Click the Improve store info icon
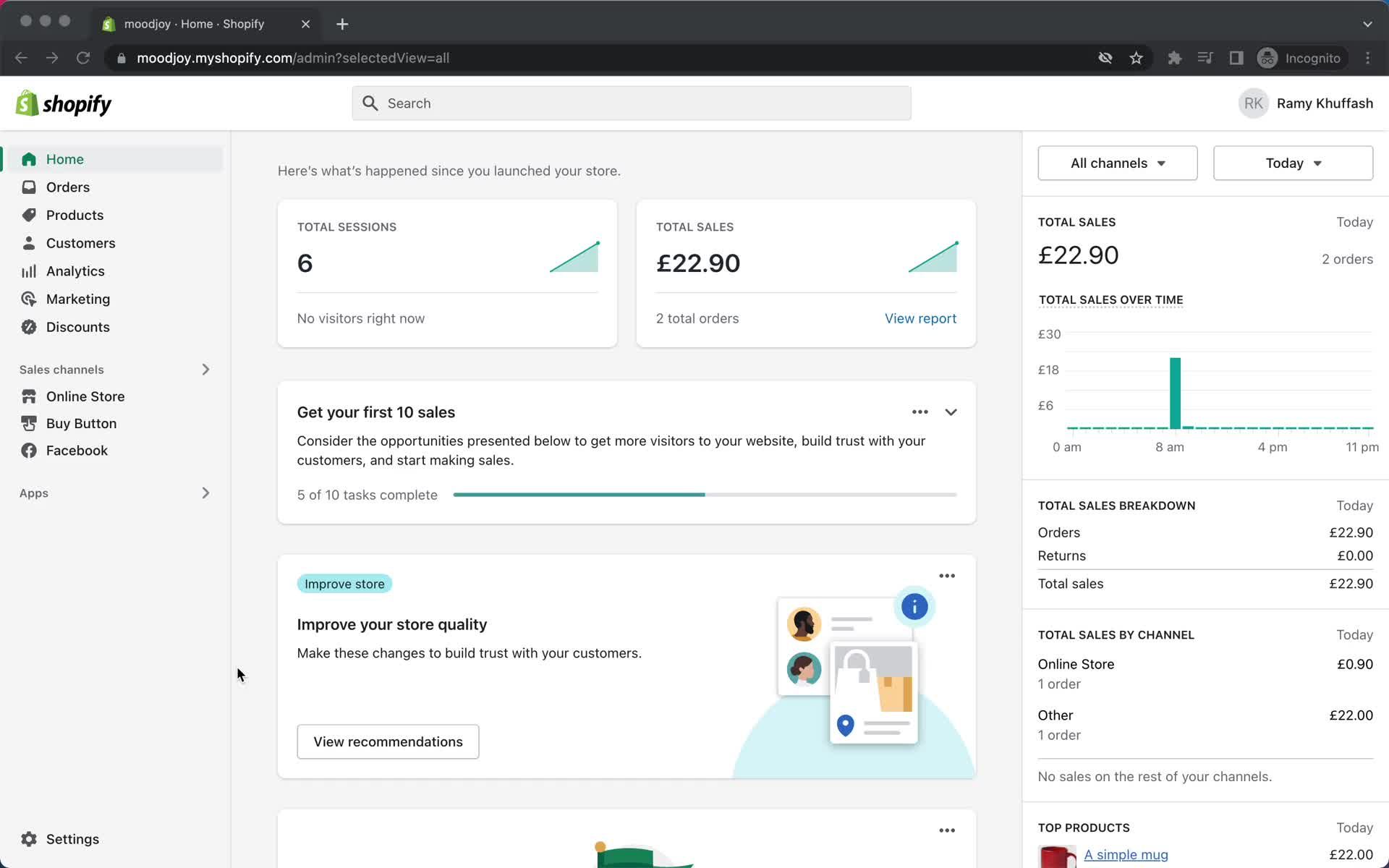 coord(914,606)
